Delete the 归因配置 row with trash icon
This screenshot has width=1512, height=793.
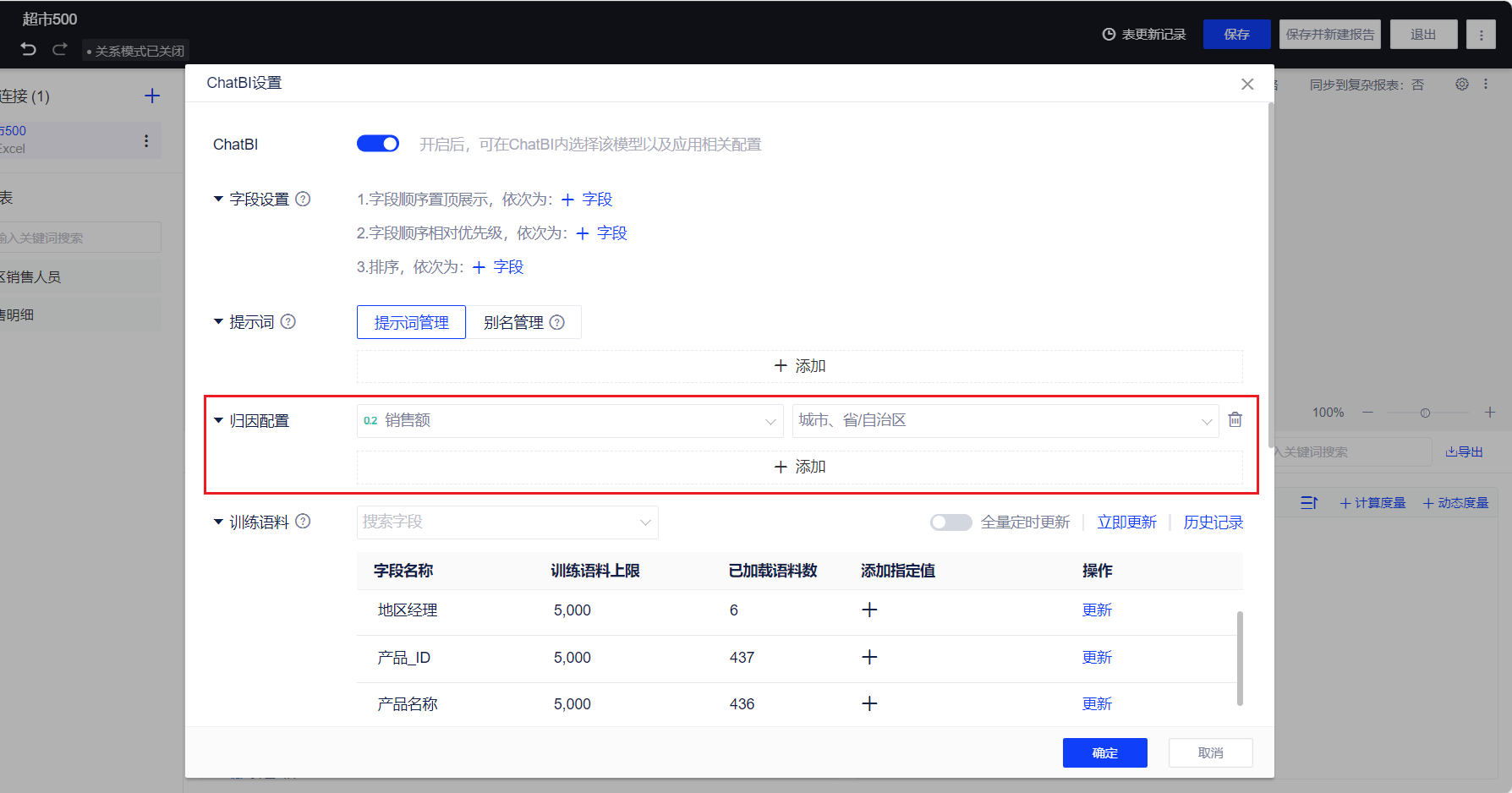[x=1235, y=420]
